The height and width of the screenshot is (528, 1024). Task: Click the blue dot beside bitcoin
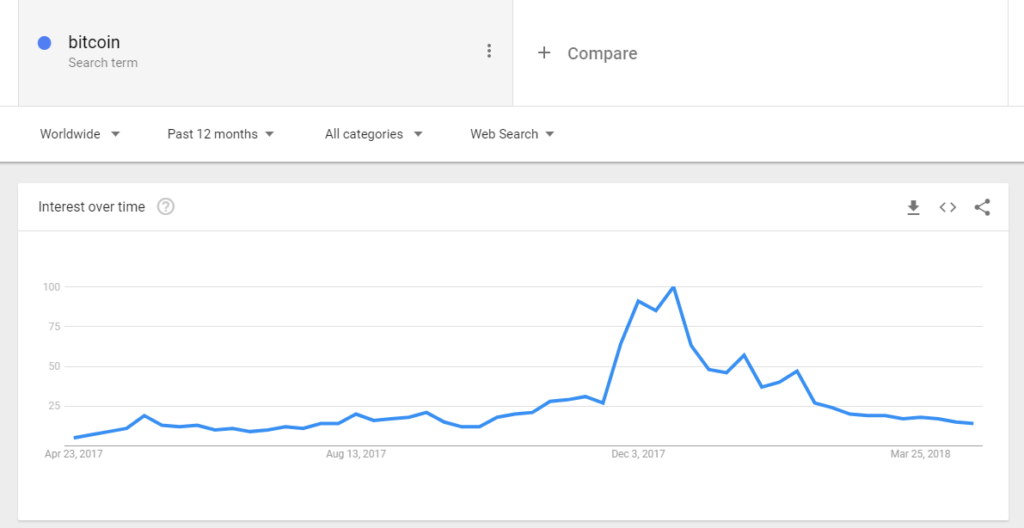click(x=44, y=43)
